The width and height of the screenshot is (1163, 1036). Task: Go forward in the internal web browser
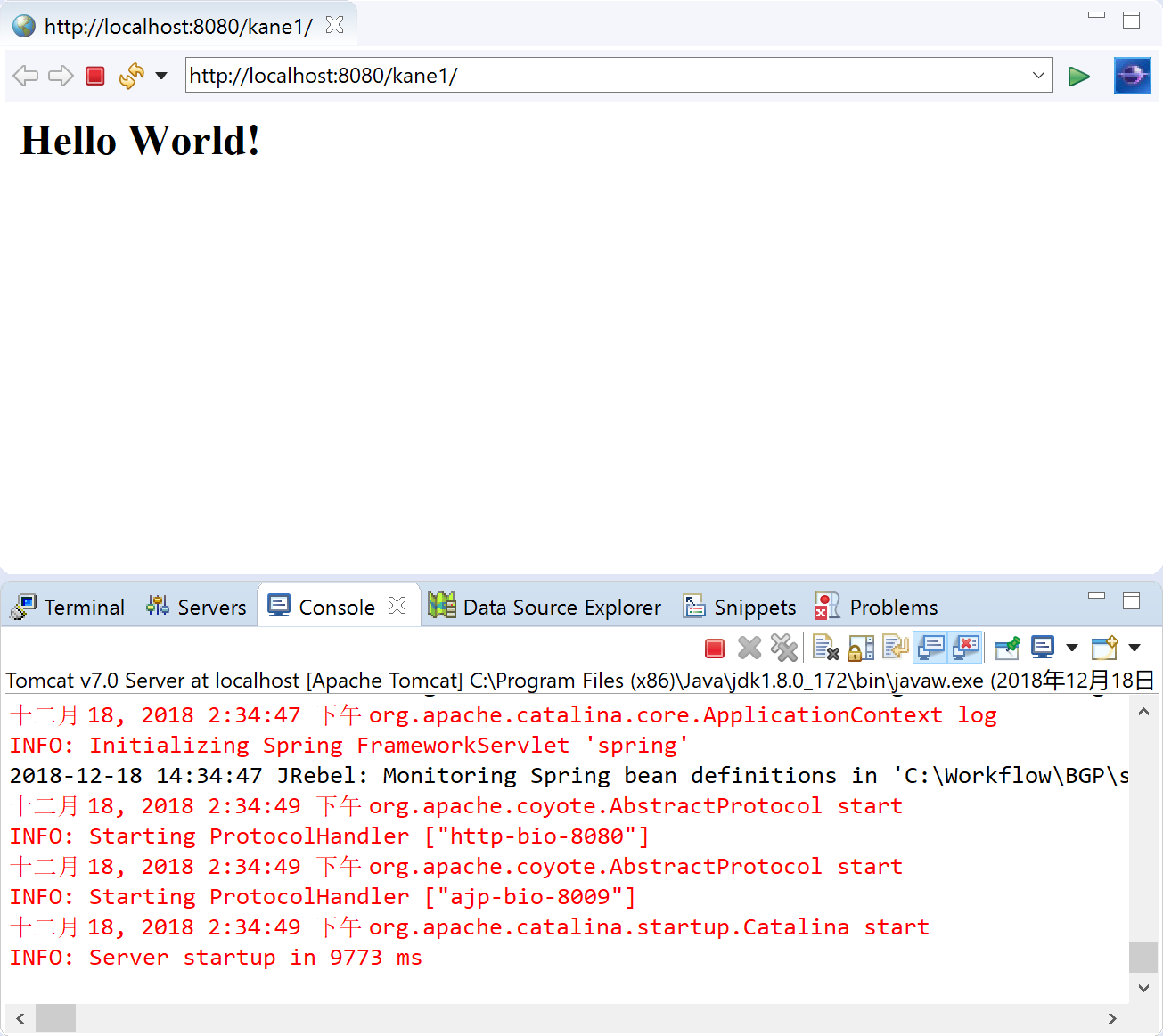(61, 76)
